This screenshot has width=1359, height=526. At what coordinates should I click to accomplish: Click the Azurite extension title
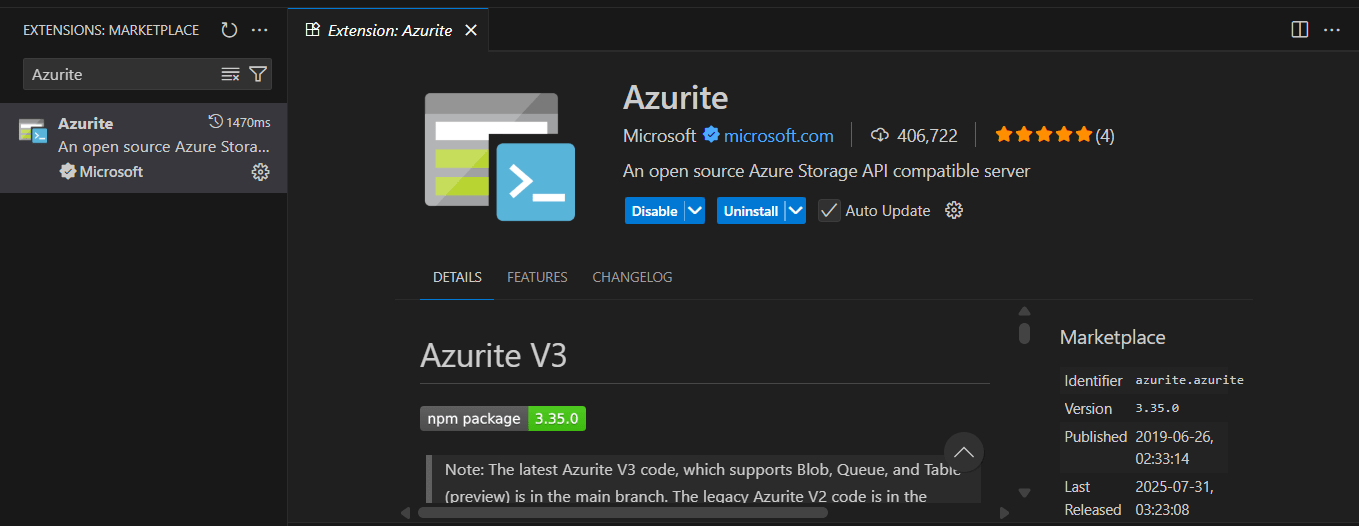coord(676,97)
